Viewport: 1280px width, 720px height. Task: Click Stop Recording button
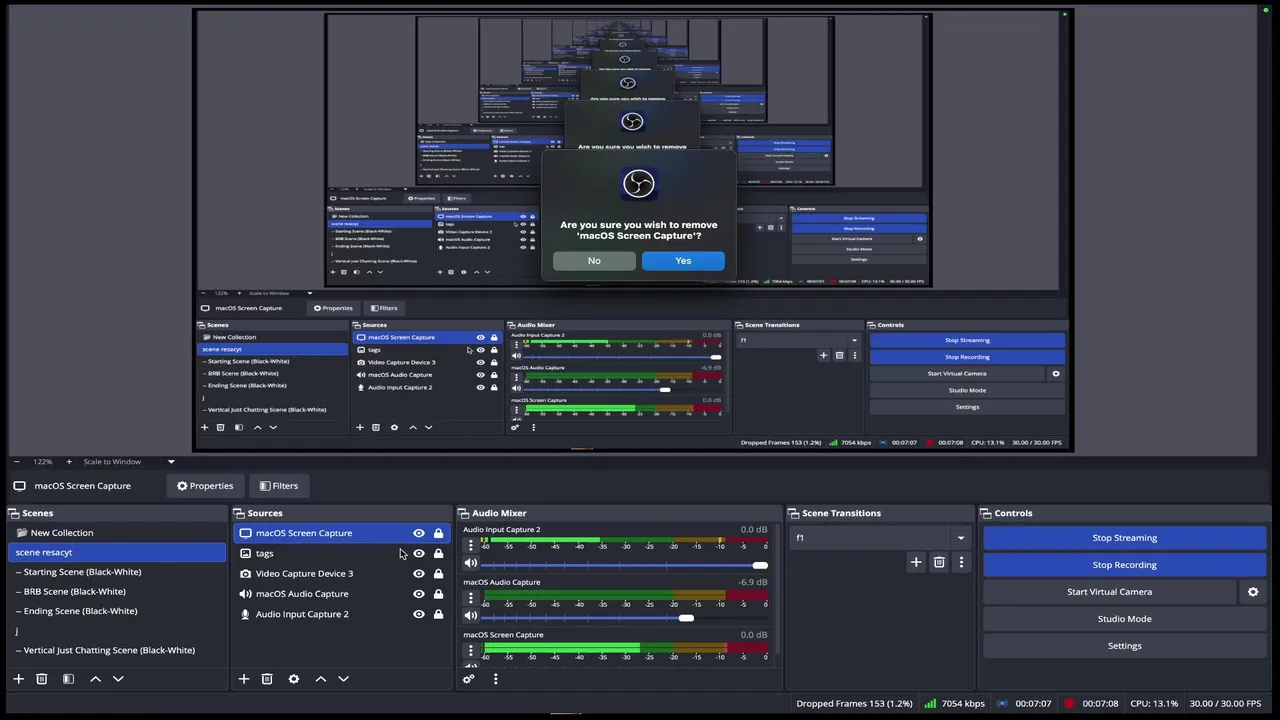(x=1125, y=565)
